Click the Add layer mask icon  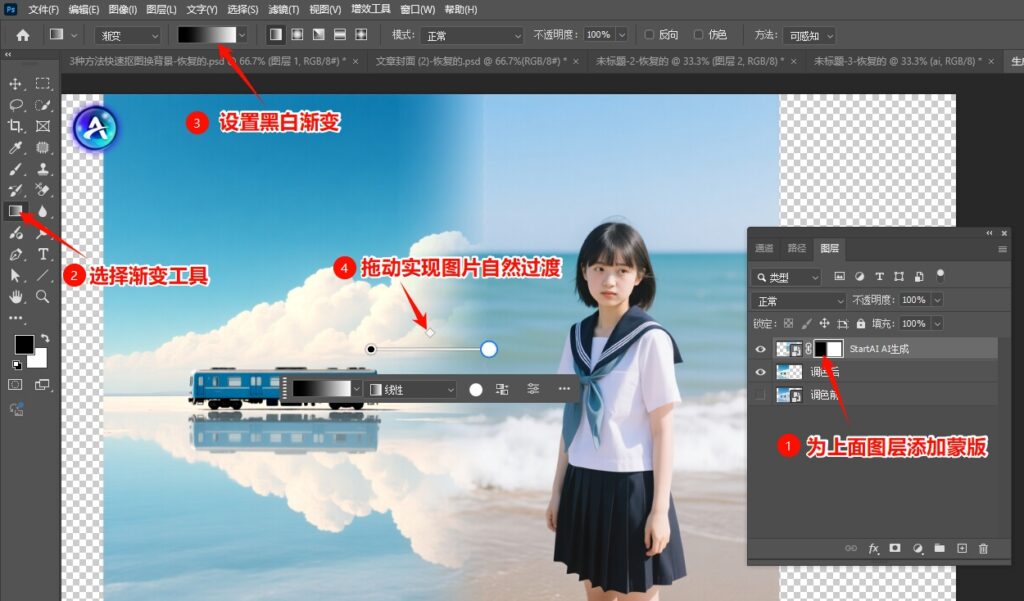point(894,548)
